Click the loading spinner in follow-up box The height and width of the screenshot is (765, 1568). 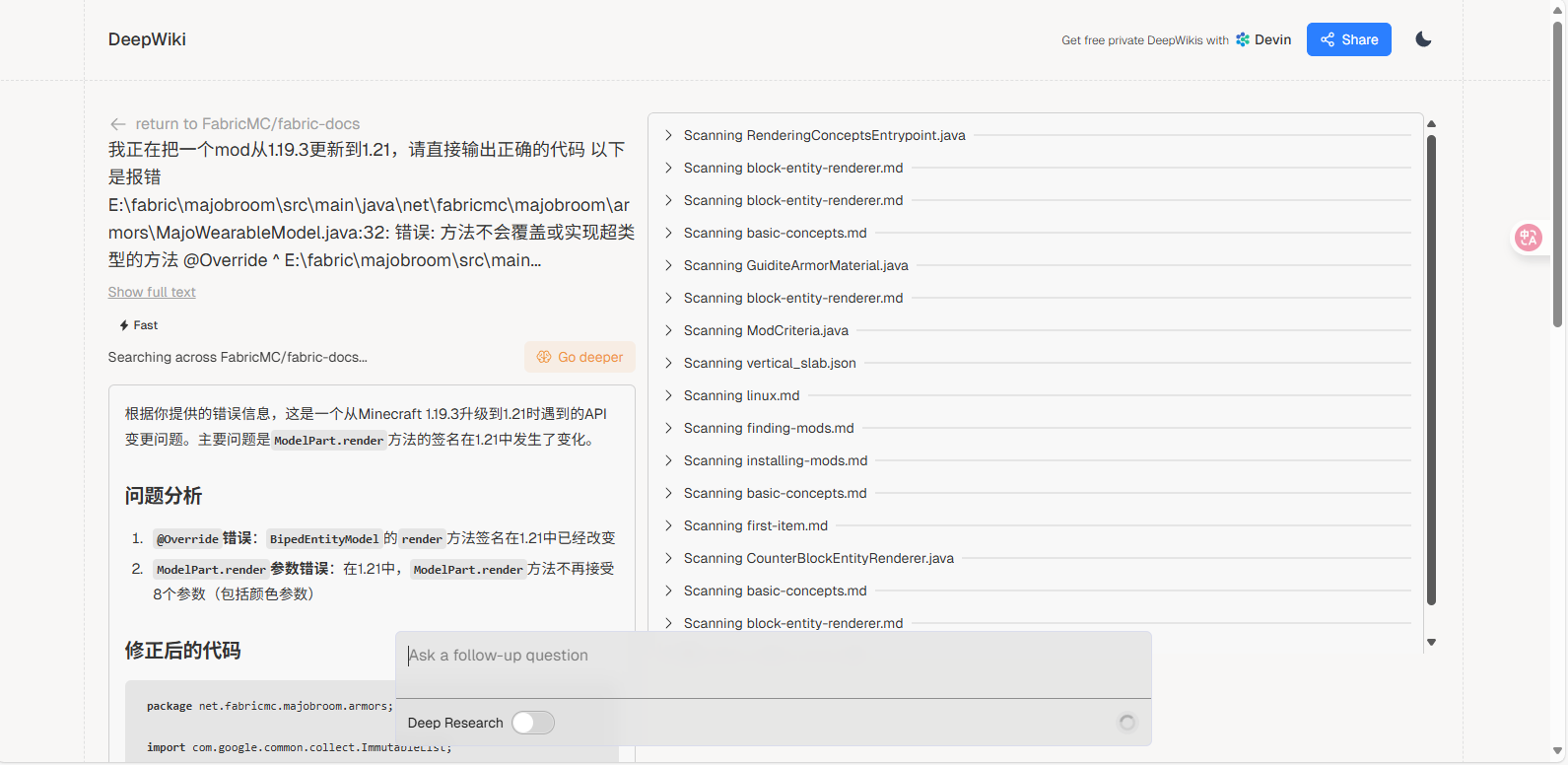tap(1126, 723)
